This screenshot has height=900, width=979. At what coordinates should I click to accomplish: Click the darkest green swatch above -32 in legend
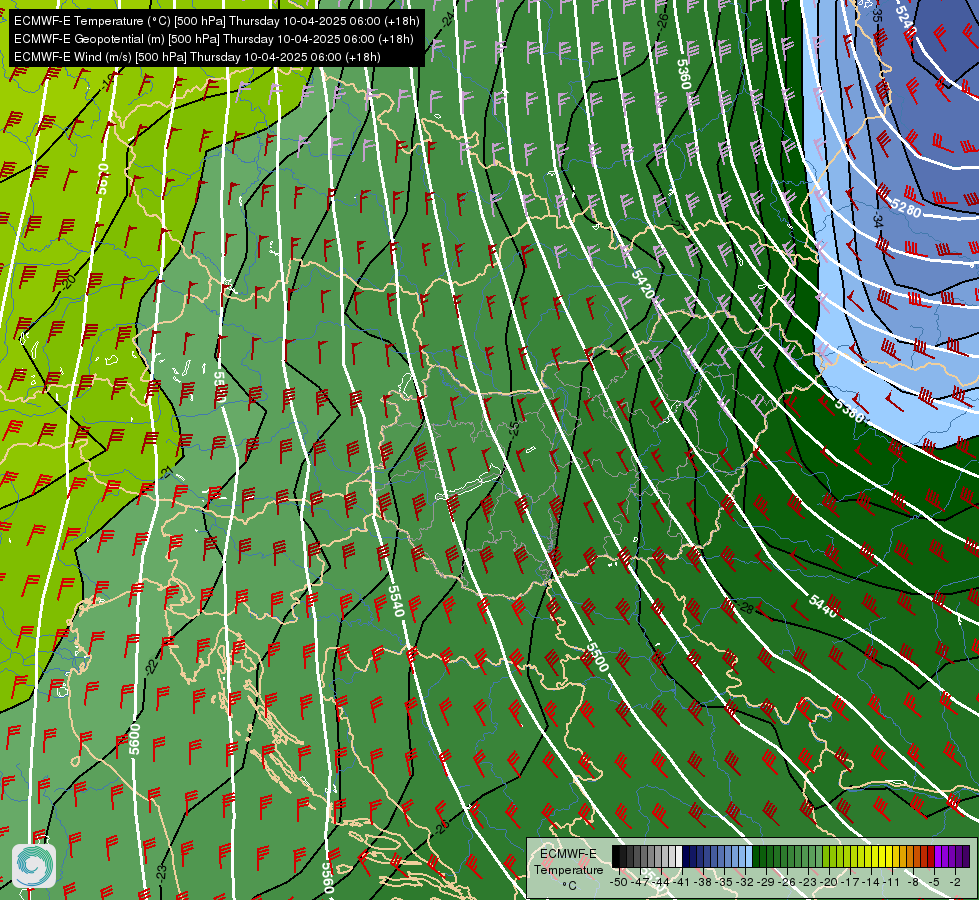click(x=756, y=856)
